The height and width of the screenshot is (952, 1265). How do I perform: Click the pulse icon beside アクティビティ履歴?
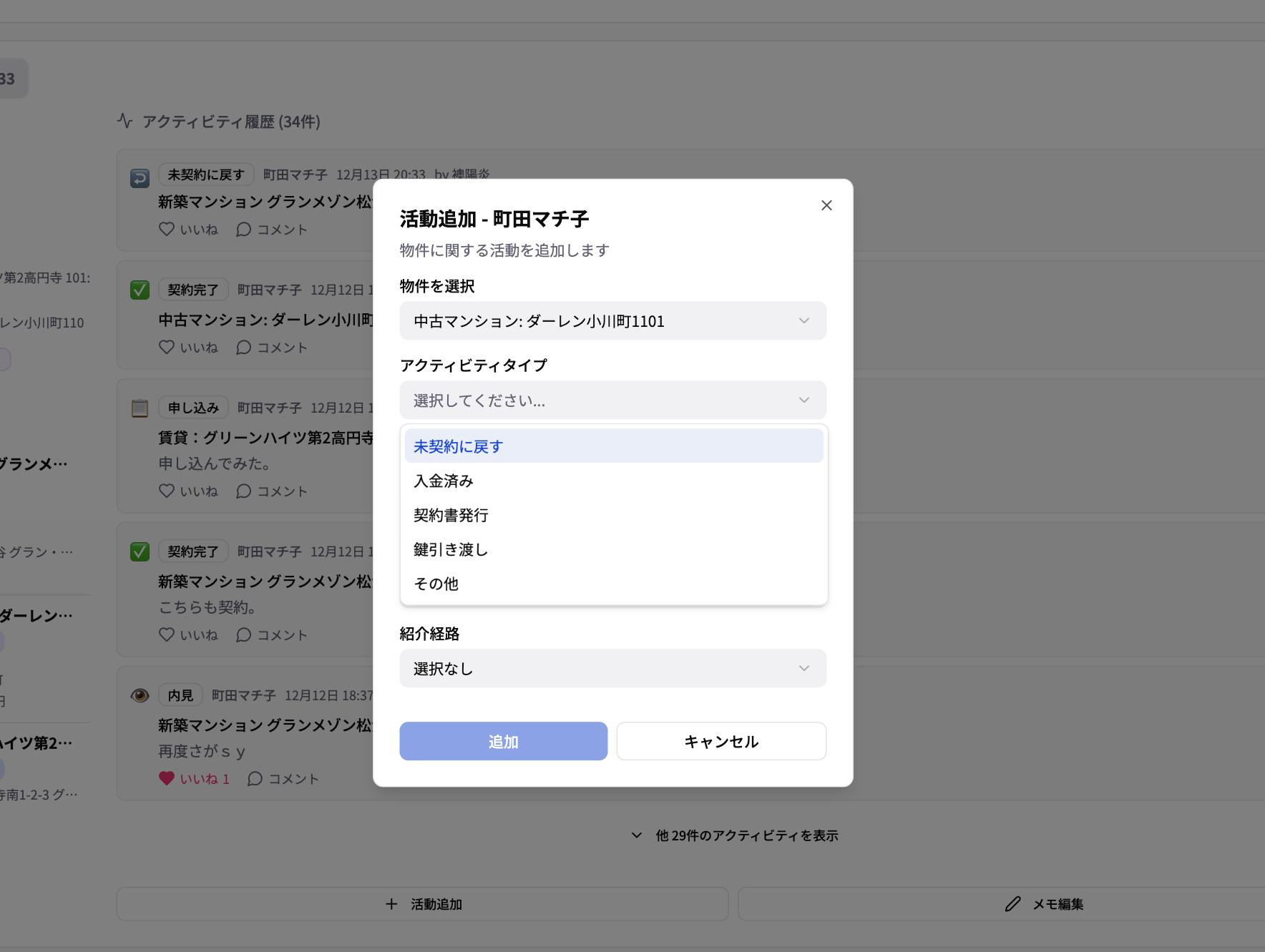point(124,122)
